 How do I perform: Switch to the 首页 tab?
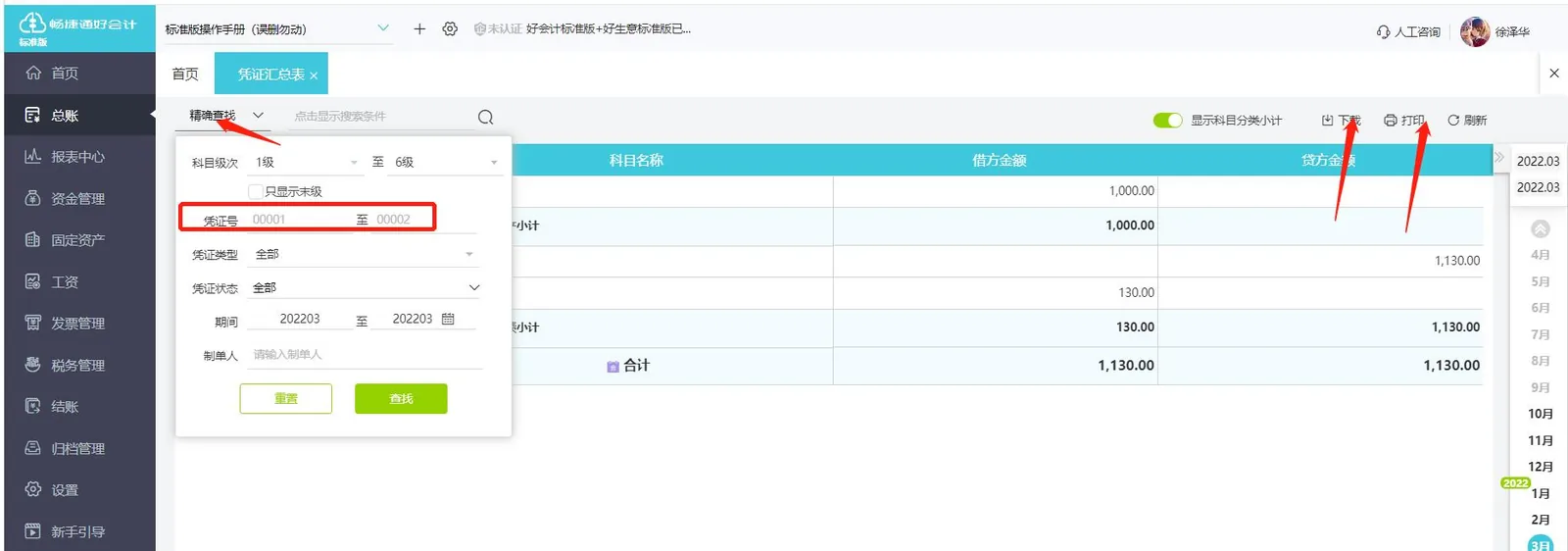(185, 74)
